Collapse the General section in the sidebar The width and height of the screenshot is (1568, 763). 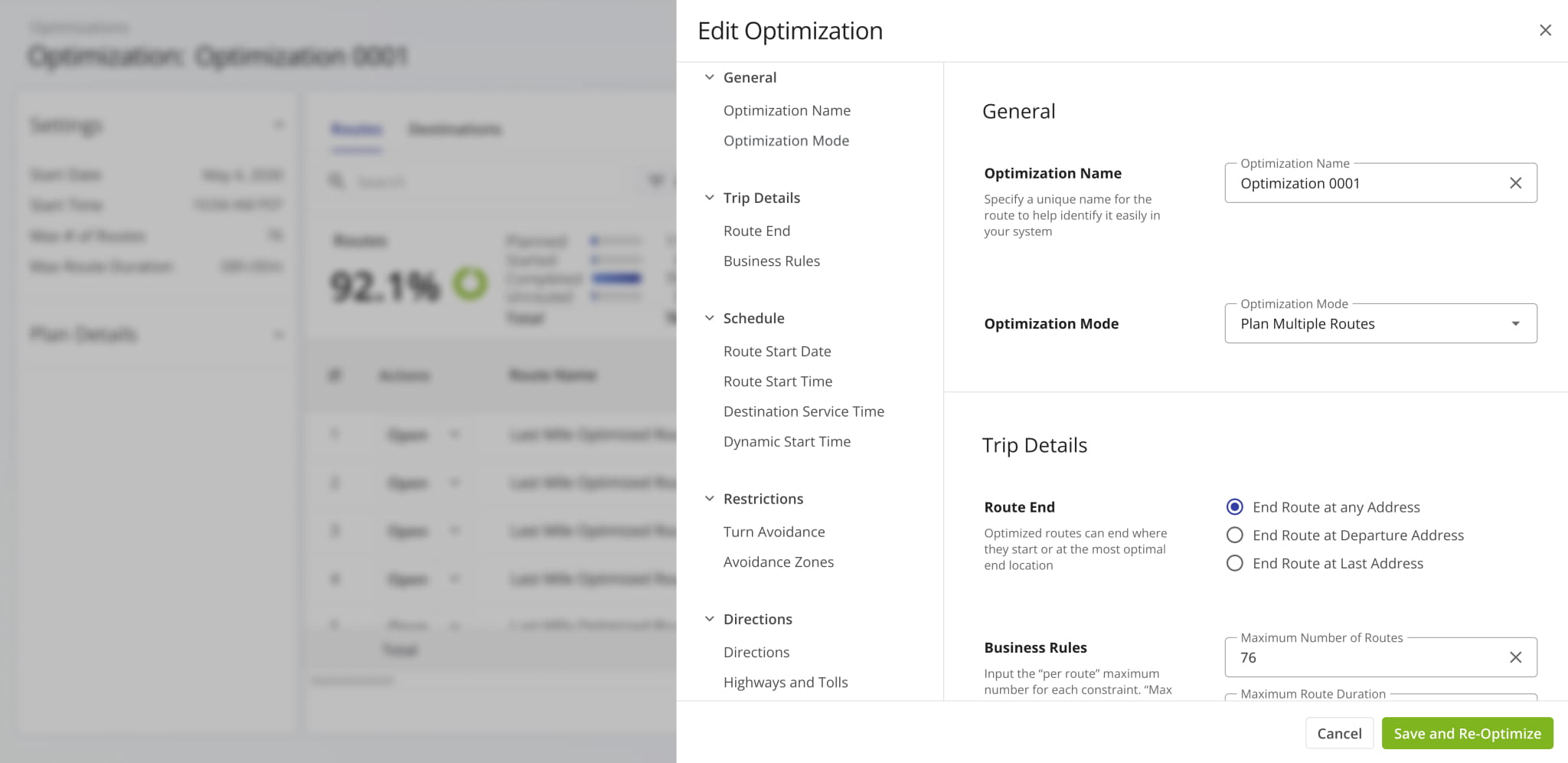coord(709,77)
